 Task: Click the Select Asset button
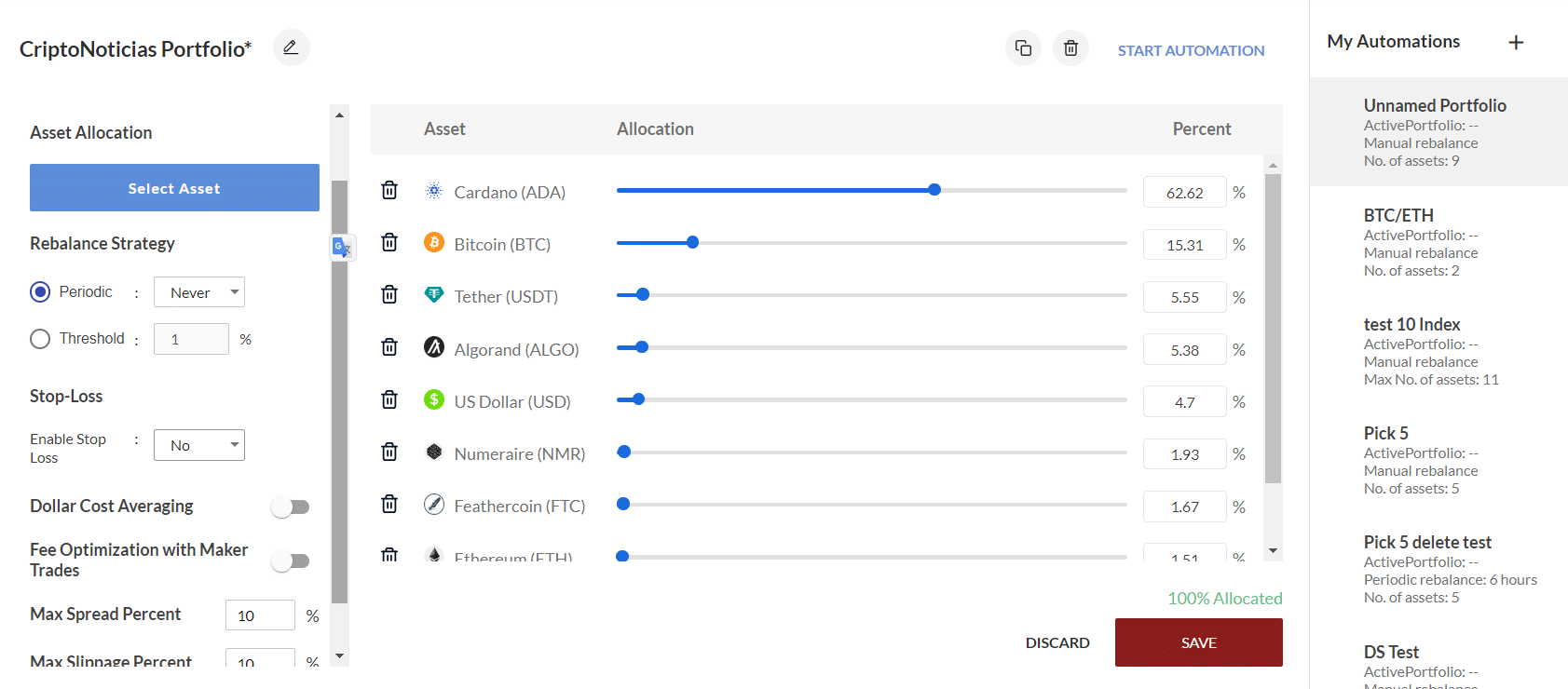click(174, 188)
